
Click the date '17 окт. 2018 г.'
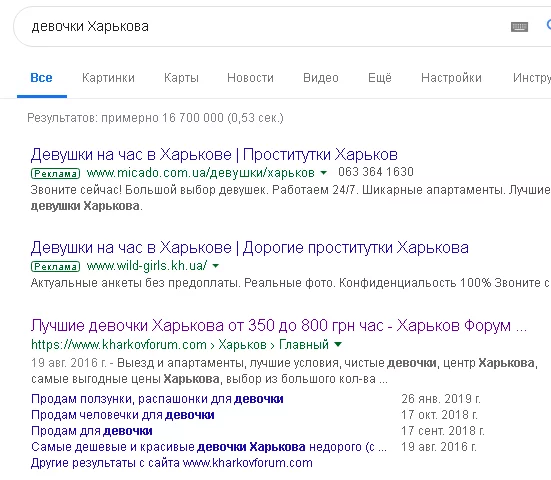point(439,415)
